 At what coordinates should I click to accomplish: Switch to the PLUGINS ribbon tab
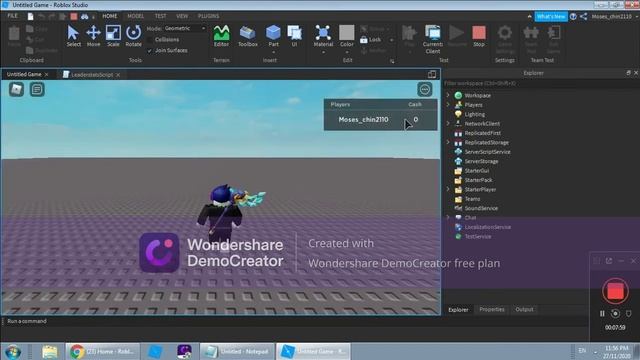click(x=208, y=16)
